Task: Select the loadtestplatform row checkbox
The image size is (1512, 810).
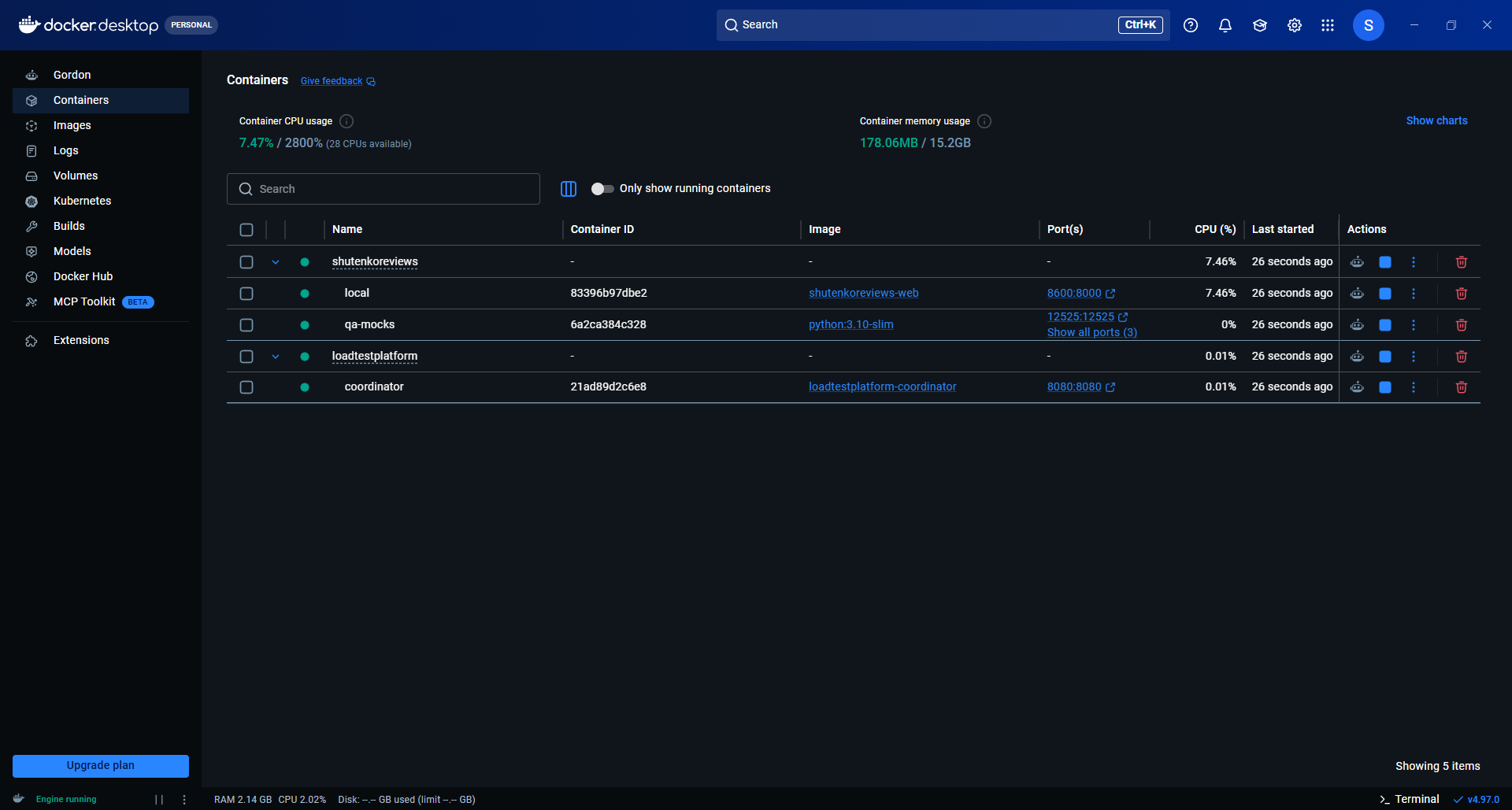Action: coord(246,357)
